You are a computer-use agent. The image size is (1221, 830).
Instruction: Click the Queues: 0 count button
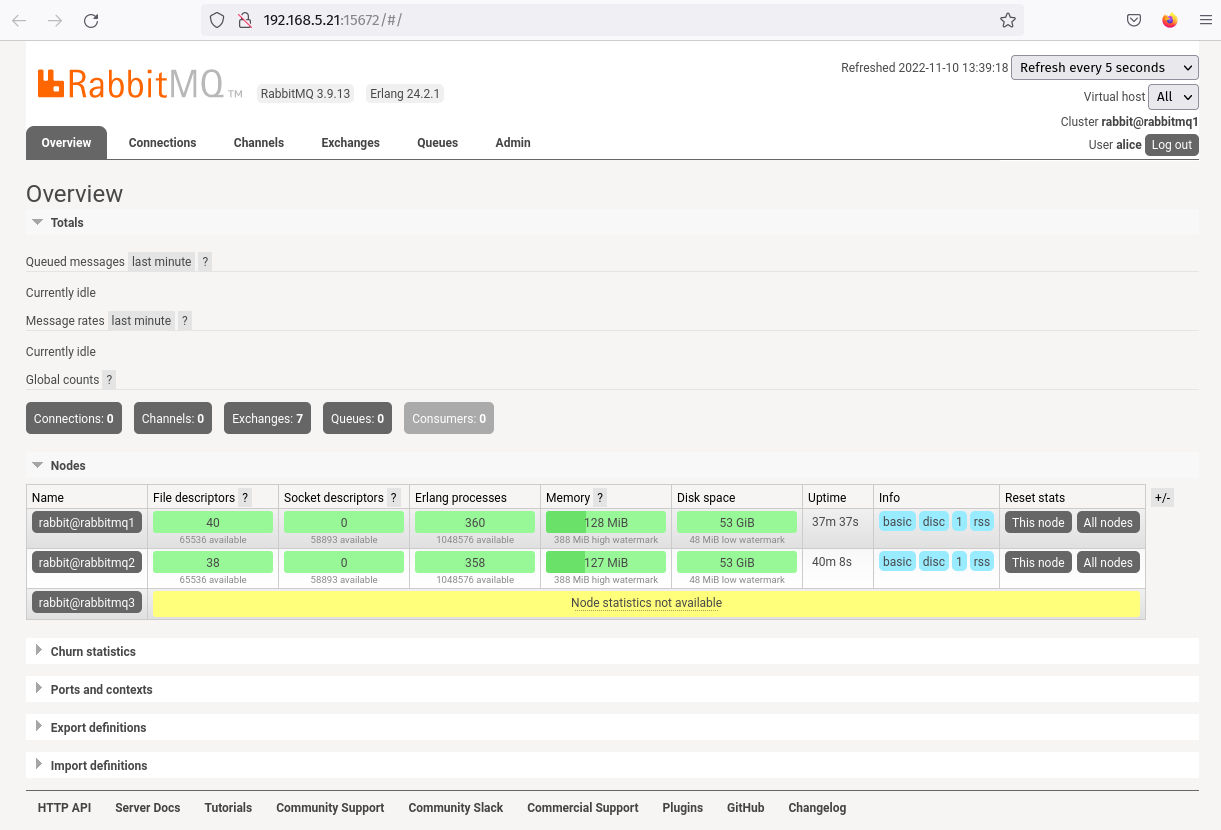click(x=357, y=419)
